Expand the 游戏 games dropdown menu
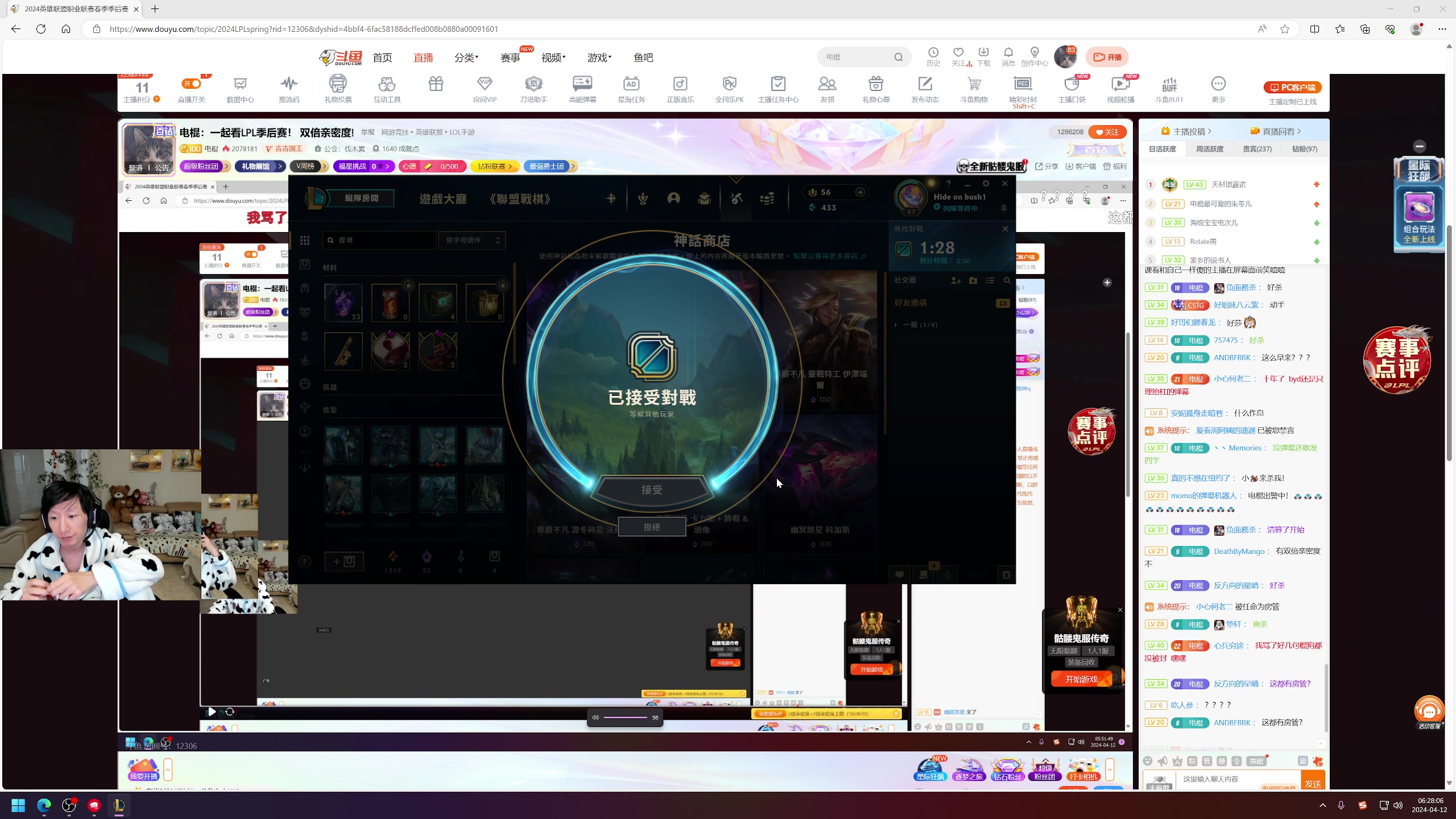 [599, 57]
